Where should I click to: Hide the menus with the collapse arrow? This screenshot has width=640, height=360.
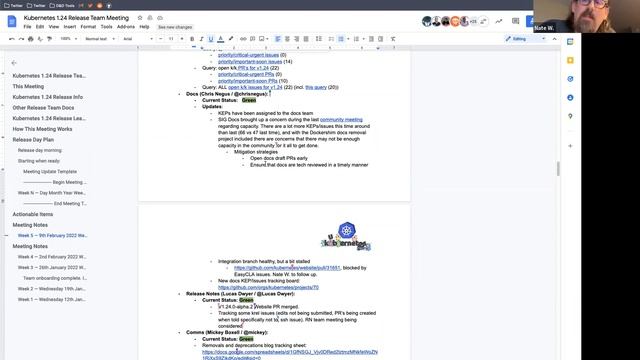click(554, 39)
